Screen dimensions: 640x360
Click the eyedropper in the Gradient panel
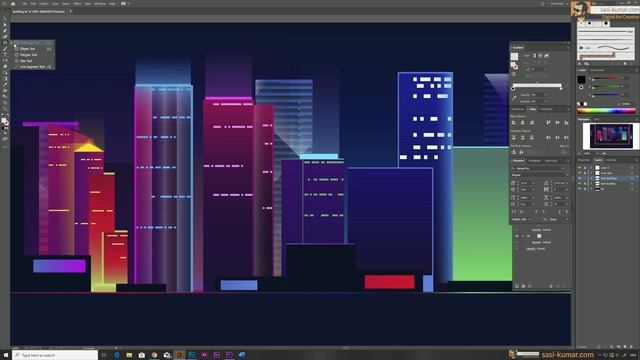pyautogui.click(x=514, y=98)
